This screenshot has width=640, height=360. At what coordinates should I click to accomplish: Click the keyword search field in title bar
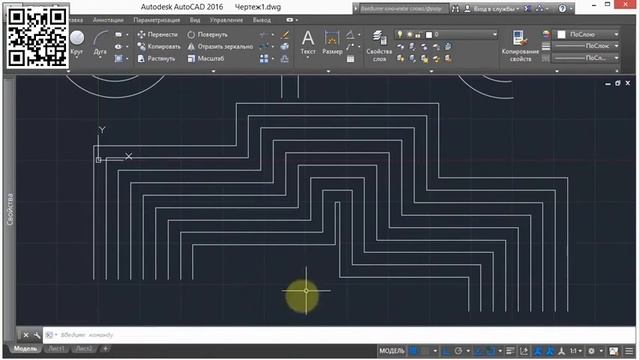pyautogui.click(x=403, y=9)
